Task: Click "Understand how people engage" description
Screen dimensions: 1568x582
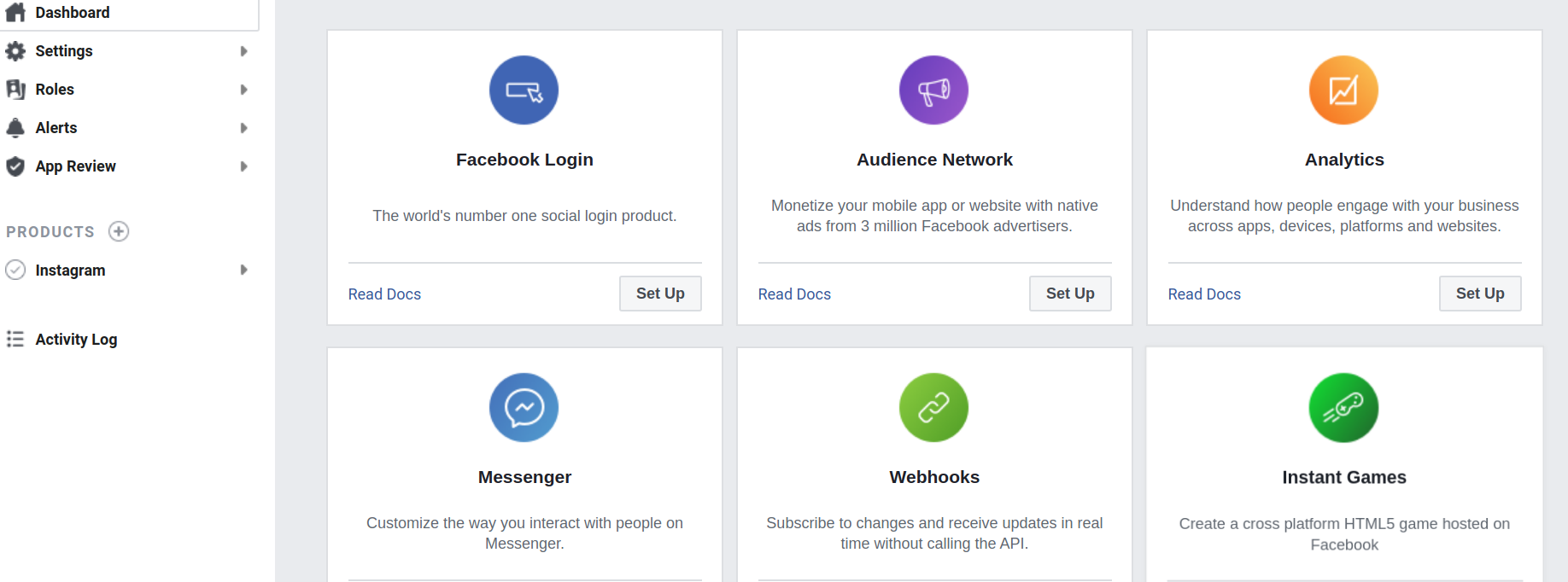Action: coord(1344,216)
